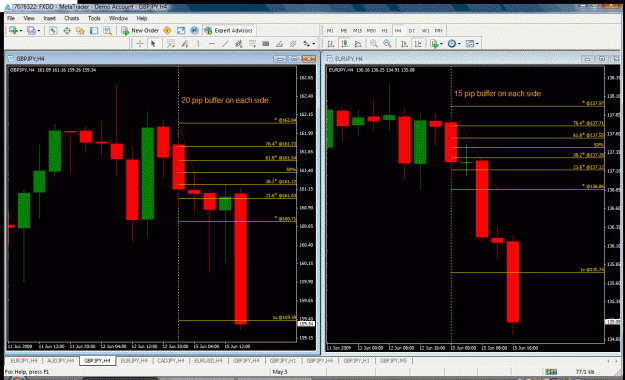The height and width of the screenshot is (380, 625).
Task: Toggle the MN timeframe button
Action: (x=438, y=31)
